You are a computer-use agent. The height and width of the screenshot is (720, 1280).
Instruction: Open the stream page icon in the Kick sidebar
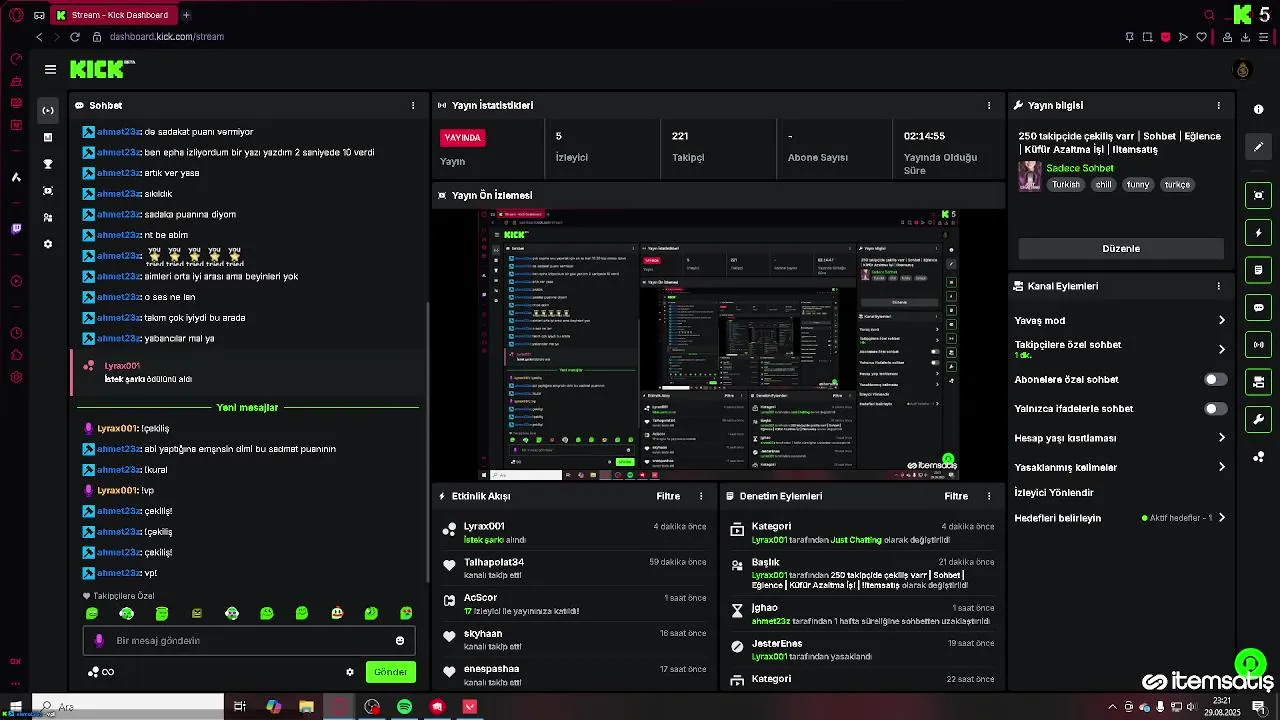[47, 110]
